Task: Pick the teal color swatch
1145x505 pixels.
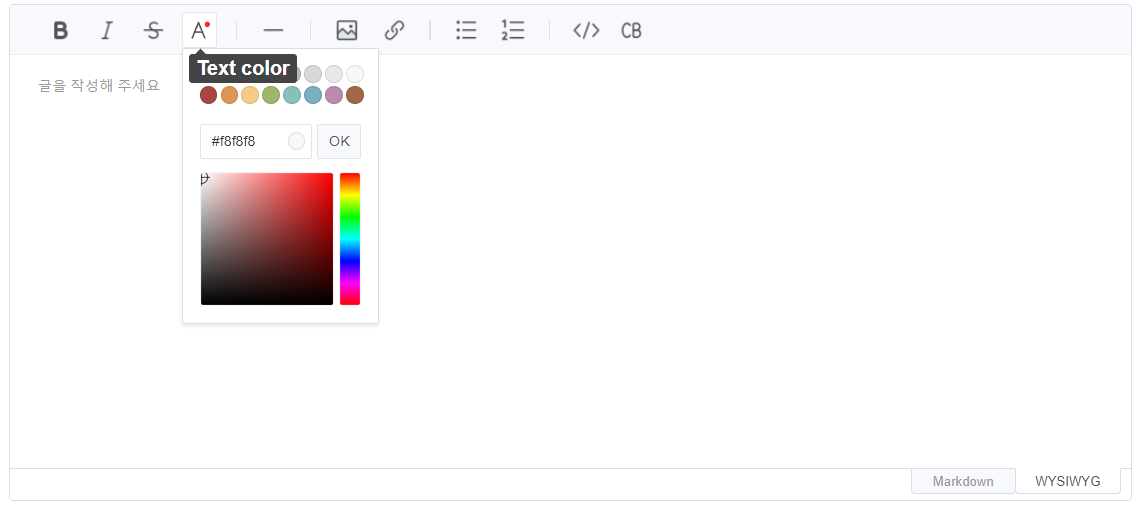Action: pyautogui.click(x=292, y=95)
